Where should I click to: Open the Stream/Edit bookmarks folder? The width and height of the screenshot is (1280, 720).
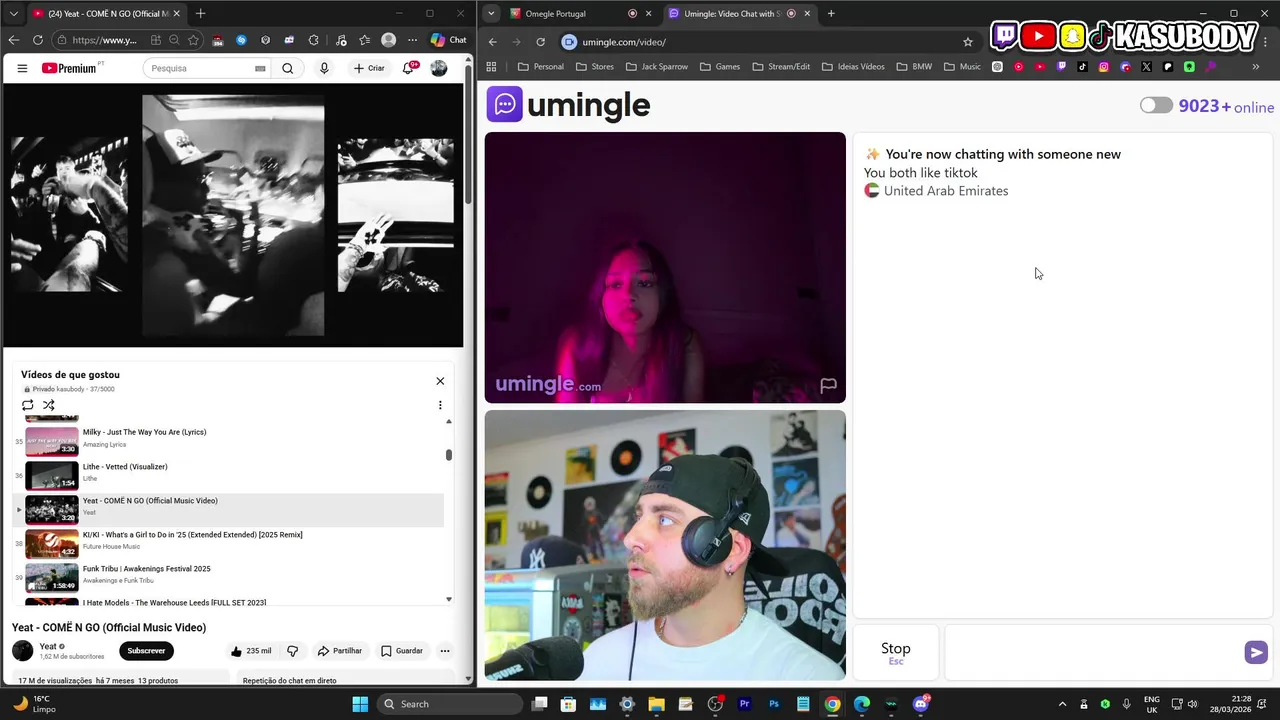tap(780, 67)
